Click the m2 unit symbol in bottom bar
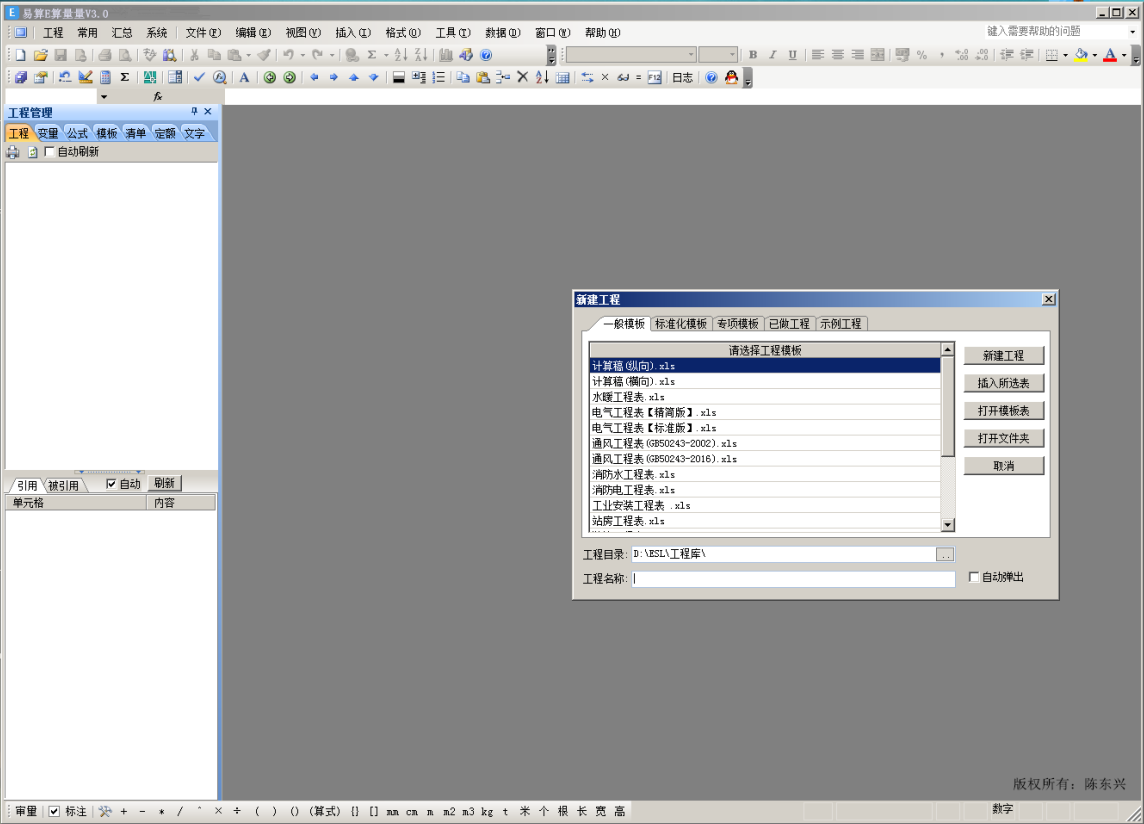The width and height of the screenshot is (1144, 824). click(449, 812)
